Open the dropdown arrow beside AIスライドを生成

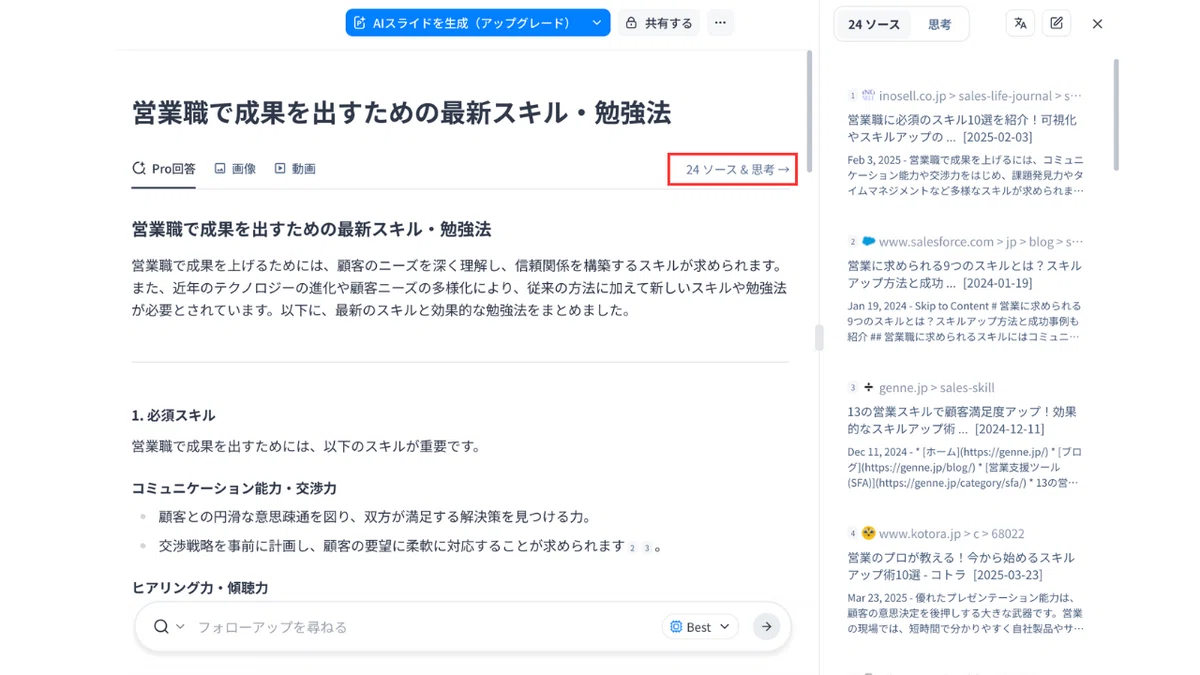[x=597, y=22]
